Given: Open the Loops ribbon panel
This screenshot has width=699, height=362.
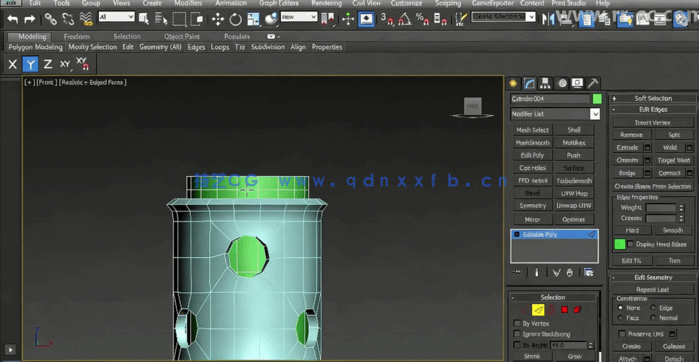Looking at the screenshot, I should [220, 47].
